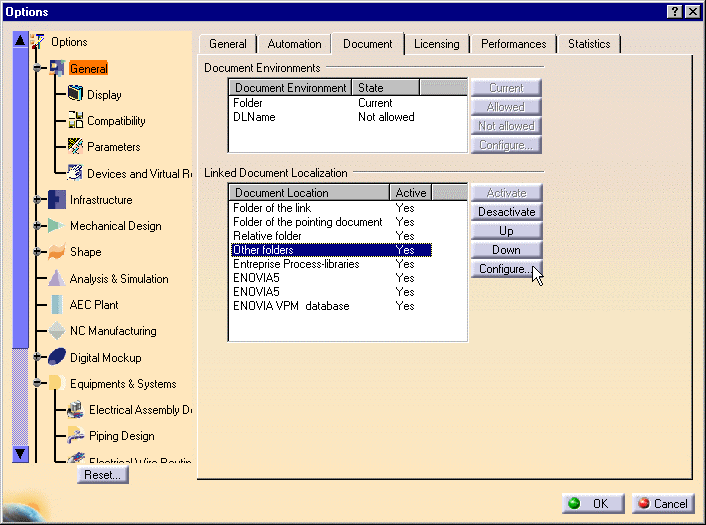Expand the Infrastructure tree node

[x=38, y=200]
